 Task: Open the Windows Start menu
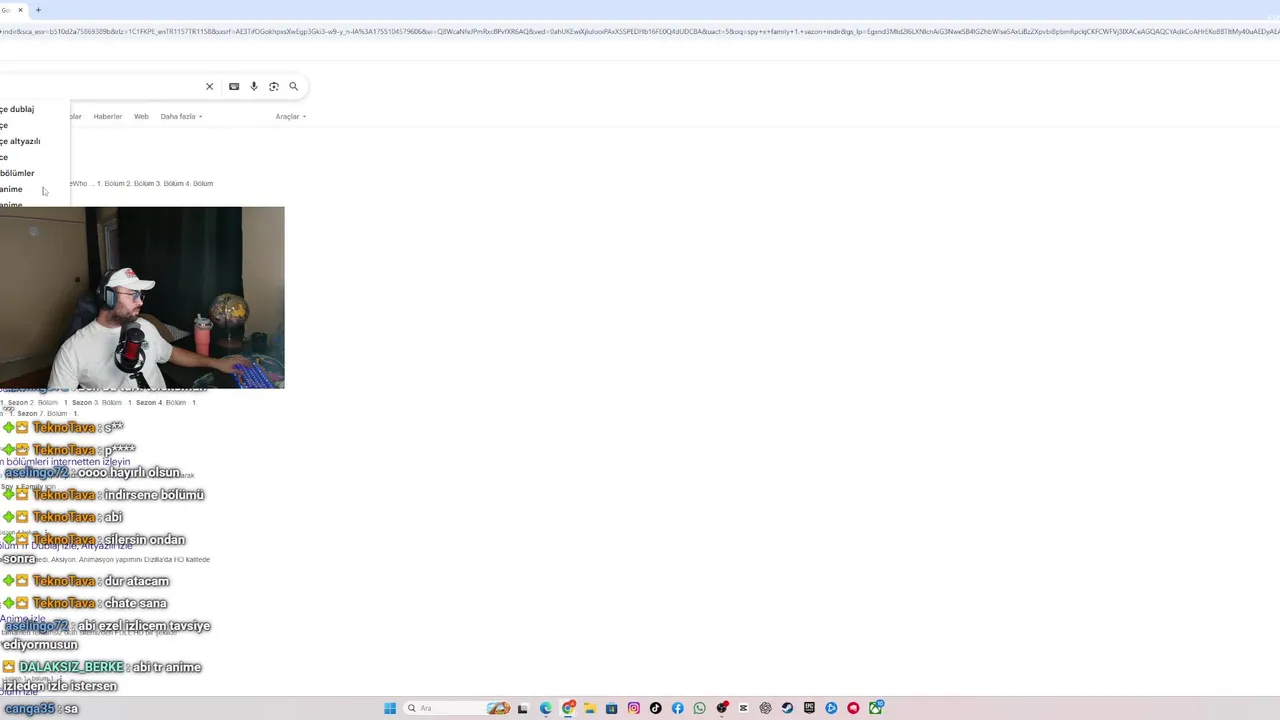point(390,708)
